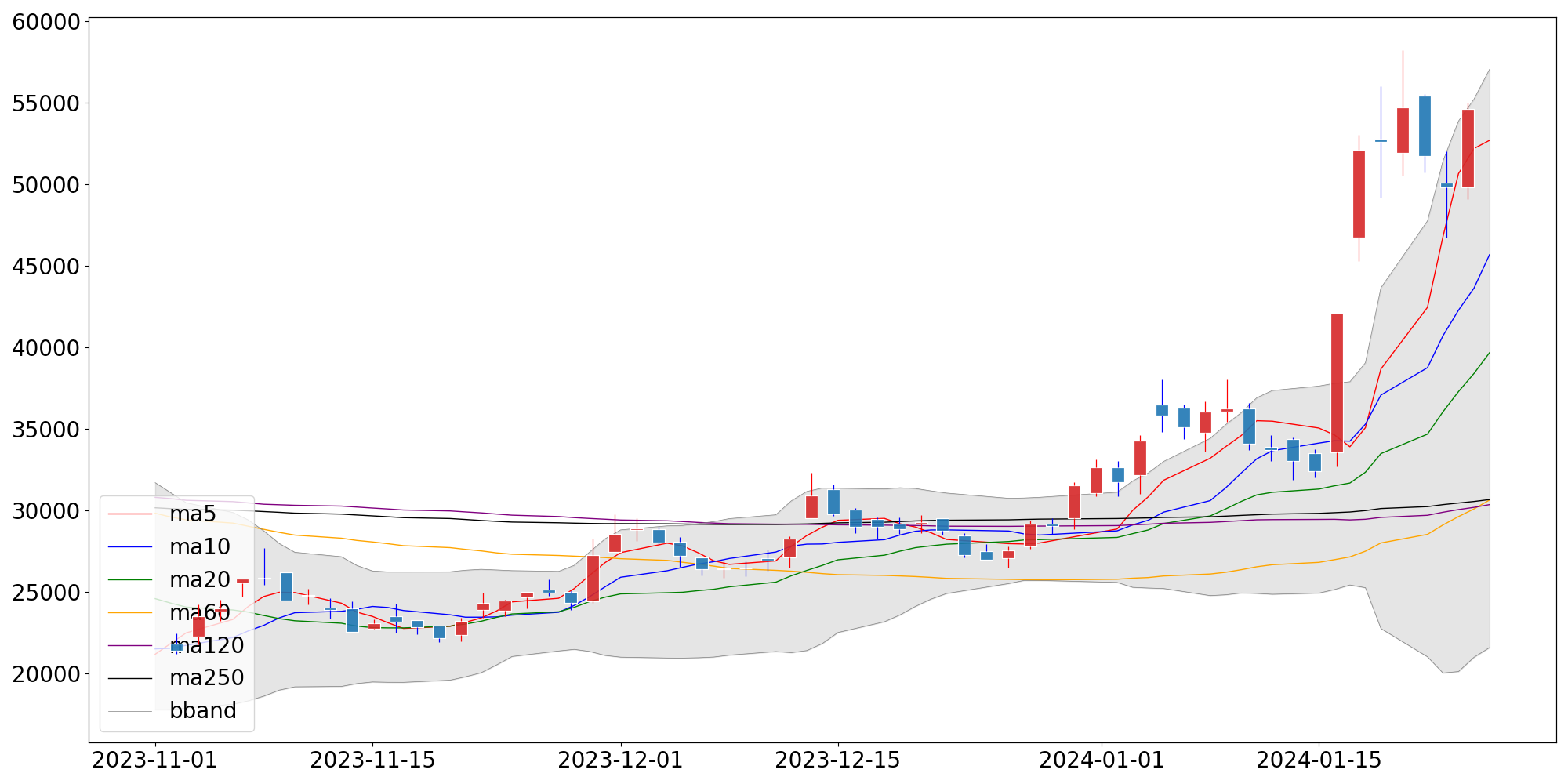
Task: Click the tall blue candlestick near 55000
Action: click(x=1425, y=126)
